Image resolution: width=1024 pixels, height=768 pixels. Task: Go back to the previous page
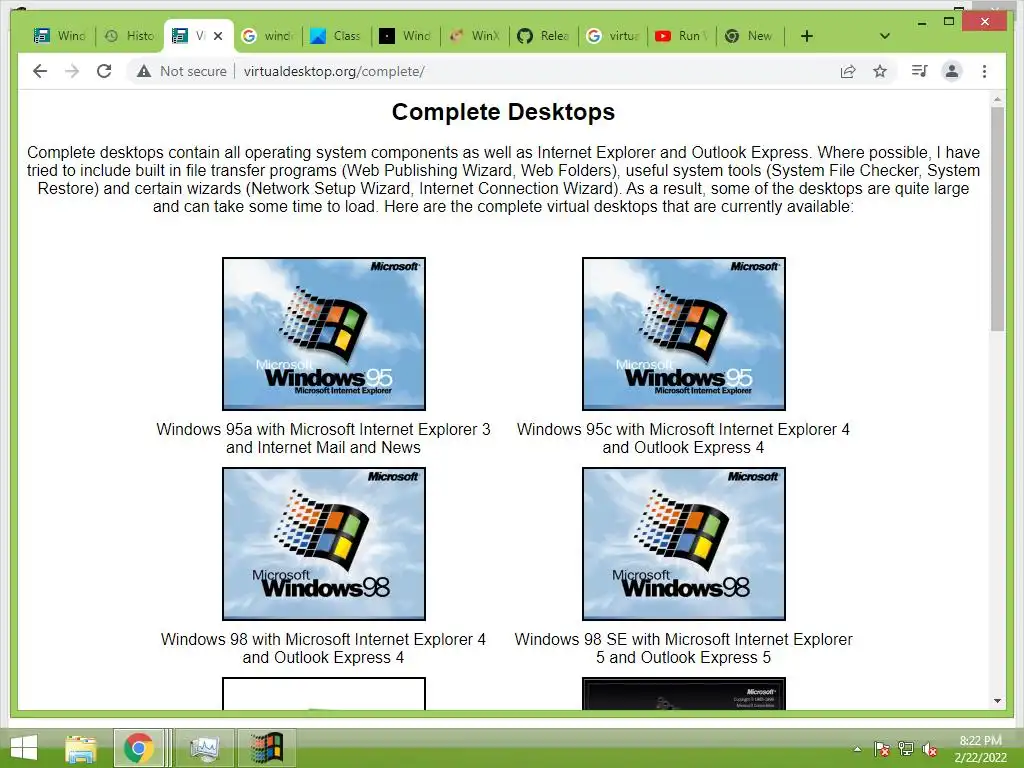(40, 71)
